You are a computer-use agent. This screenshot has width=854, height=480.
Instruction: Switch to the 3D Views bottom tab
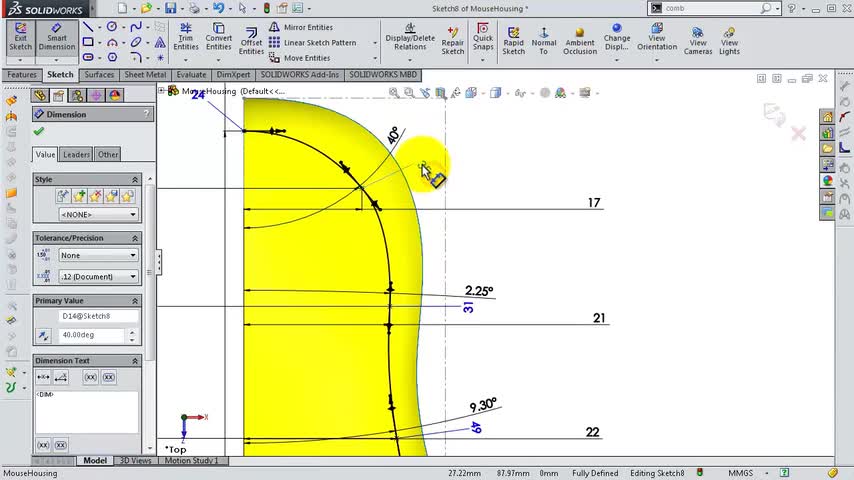click(x=135, y=461)
